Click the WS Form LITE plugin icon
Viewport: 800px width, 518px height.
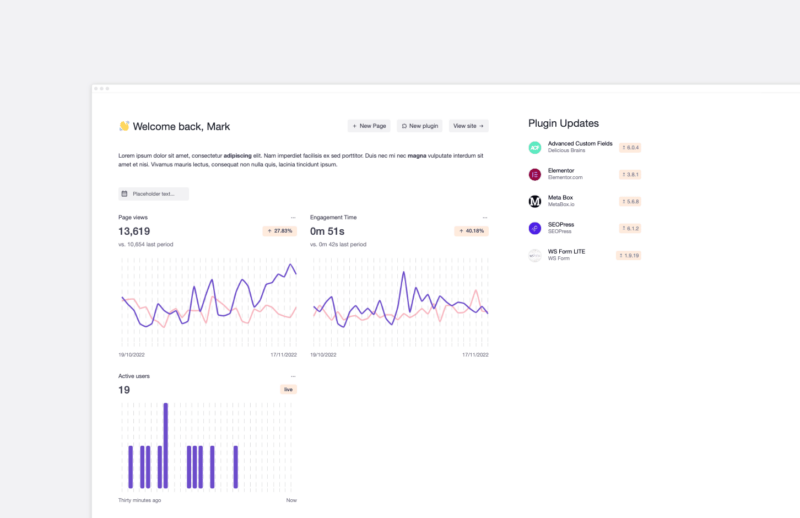pyautogui.click(x=534, y=255)
